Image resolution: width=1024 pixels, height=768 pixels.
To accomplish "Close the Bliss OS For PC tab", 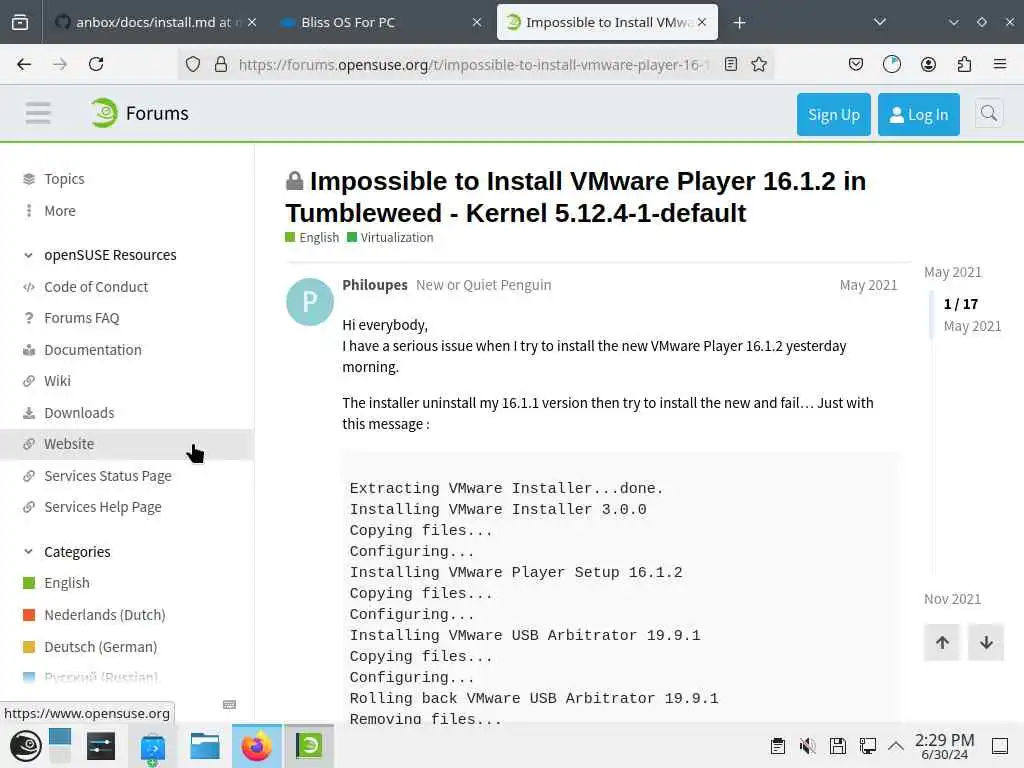I will pos(477,22).
